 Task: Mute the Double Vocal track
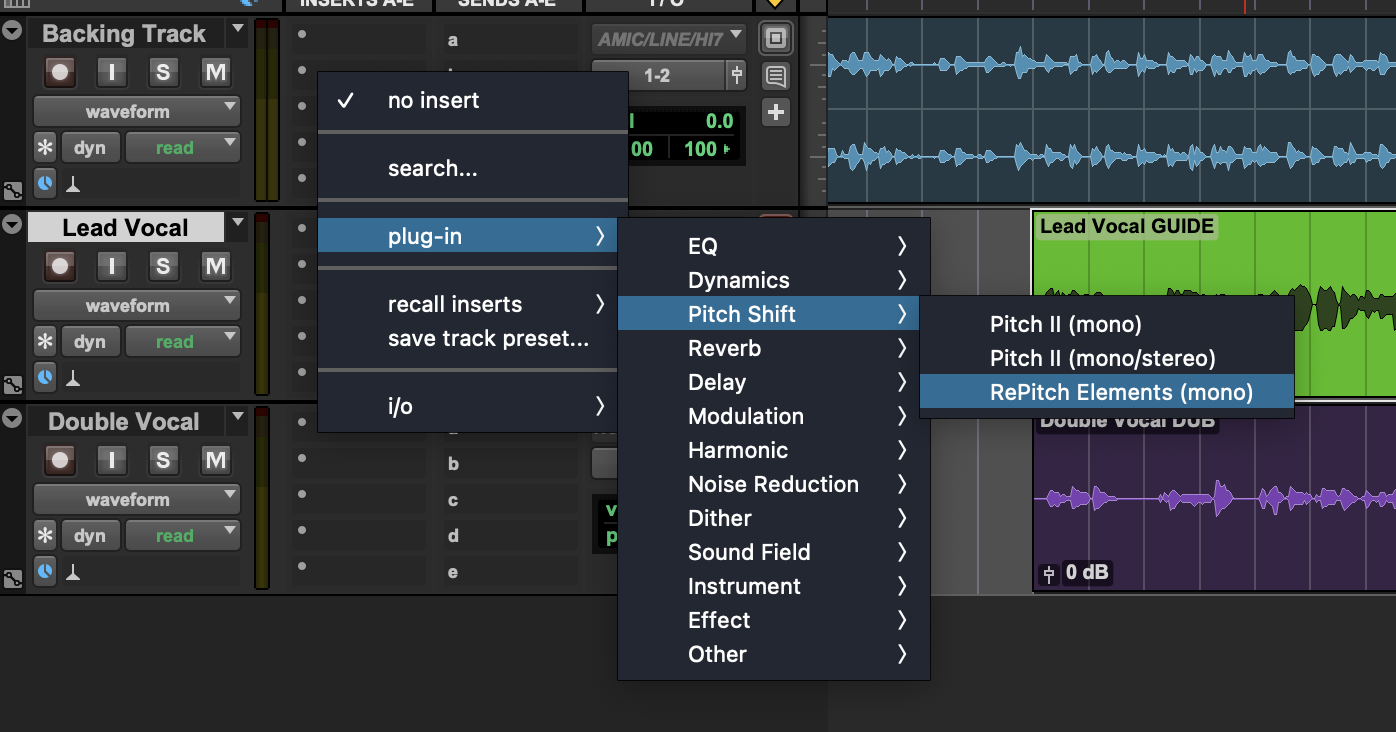click(215, 460)
